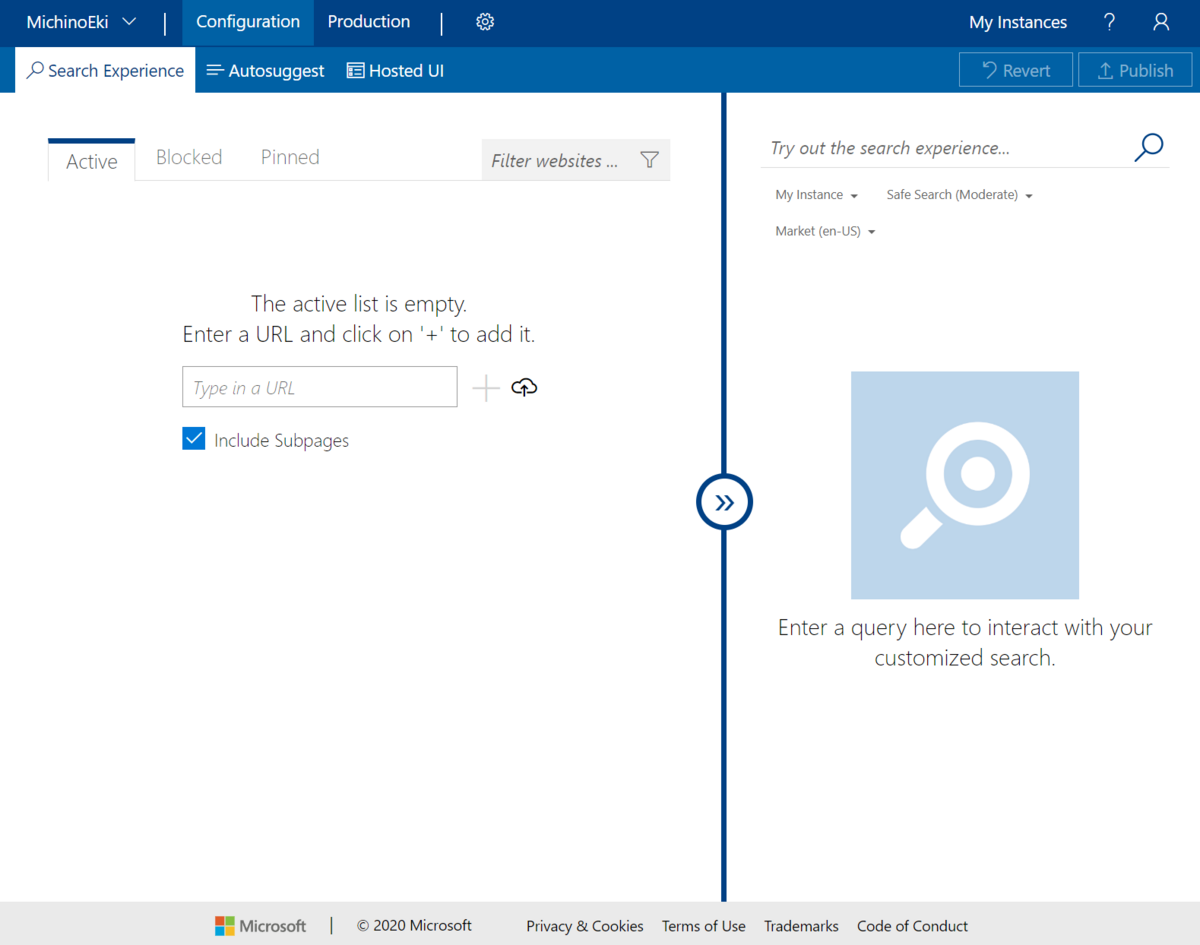Open the Terms of Use link
1200x945 pixels.
pyautogui.click(x=704, y=926)
